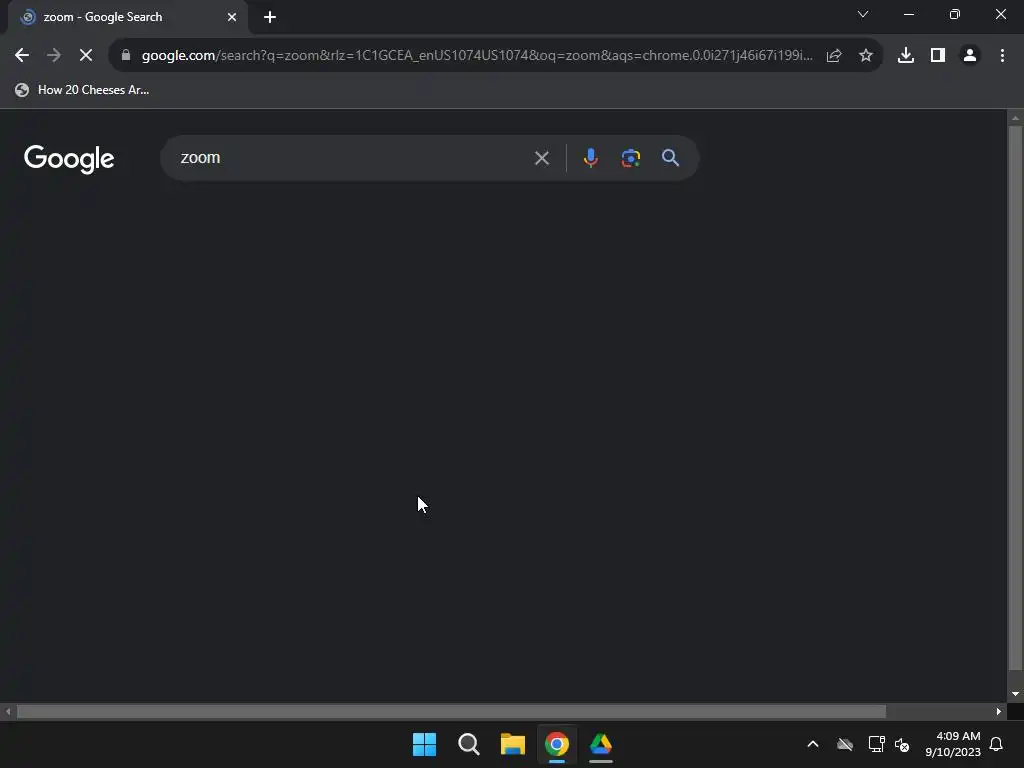The image size is (1024, 768).
Task: Click the scroll down arrow
Action: coord(1015,694)
